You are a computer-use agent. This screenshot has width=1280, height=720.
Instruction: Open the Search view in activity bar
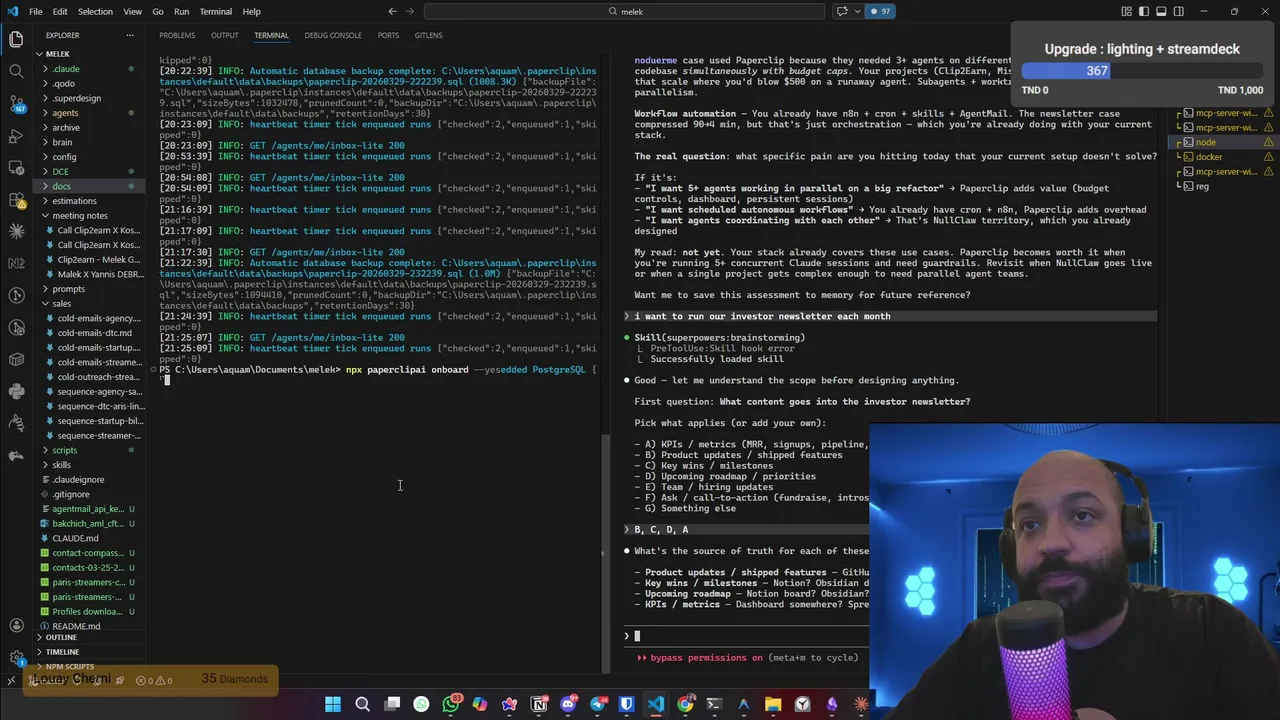coord(16,71)
